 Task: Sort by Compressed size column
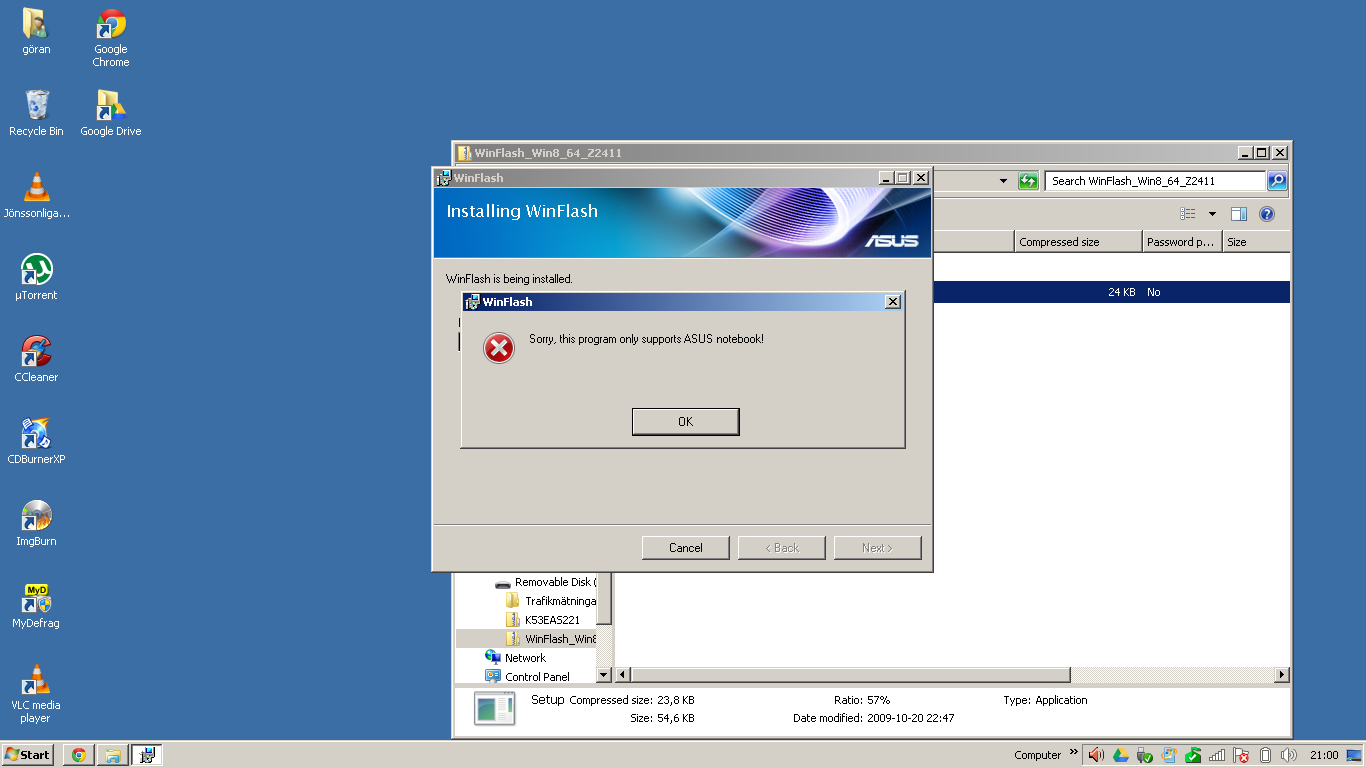click(1078, 242)
